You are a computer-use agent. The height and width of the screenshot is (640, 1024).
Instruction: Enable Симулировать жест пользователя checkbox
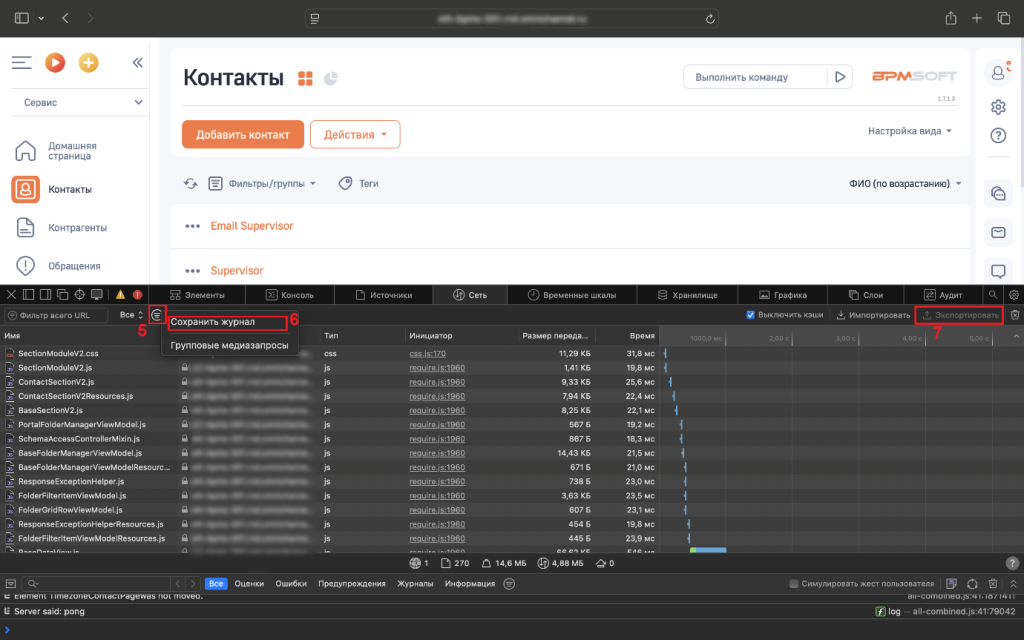pos(794,584)
